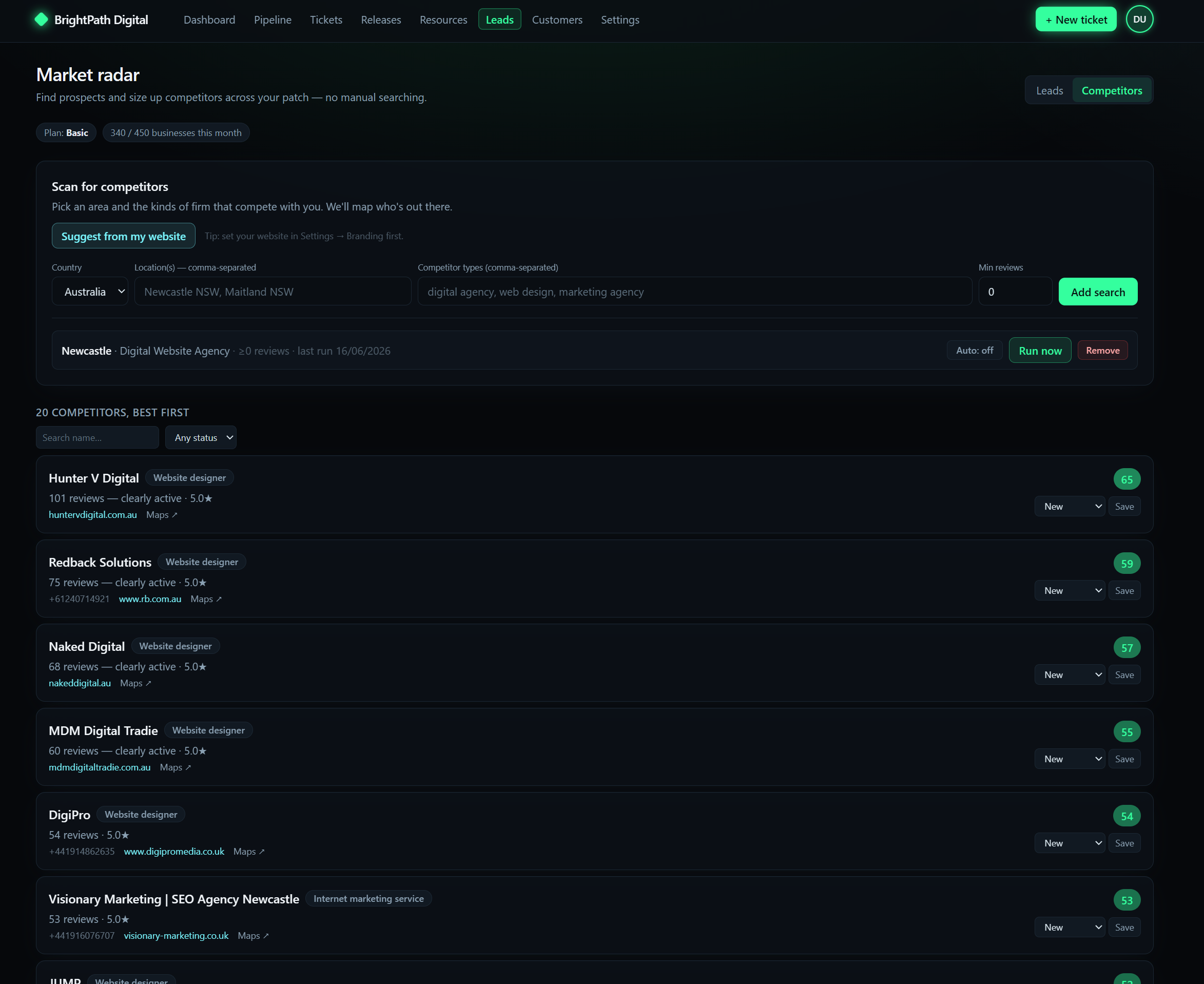This screenshot has width=1204, height=984.
Task: Click the +441916076707 phone number
Action: coord(82,936)
